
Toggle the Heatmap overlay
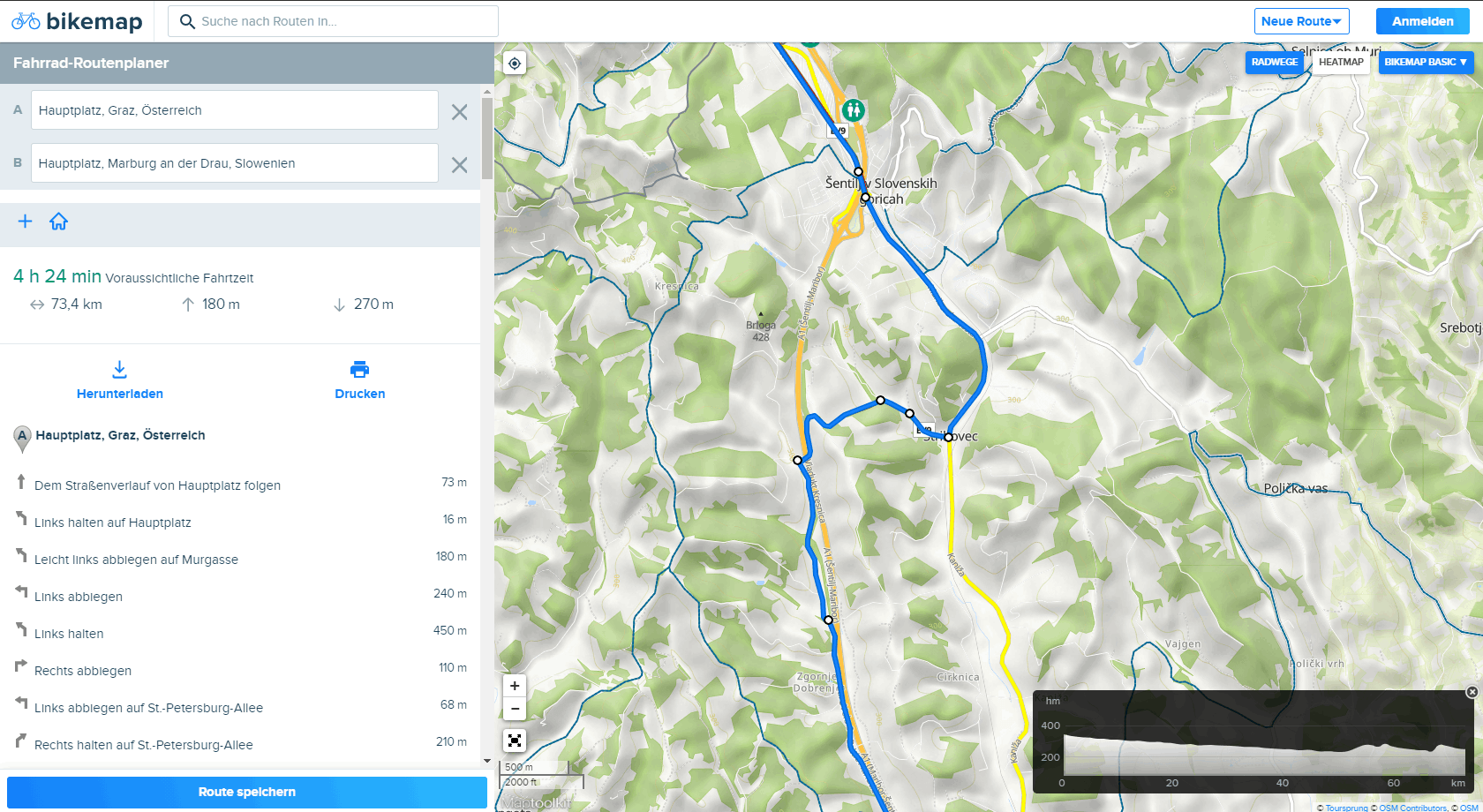pos(1340,62)
